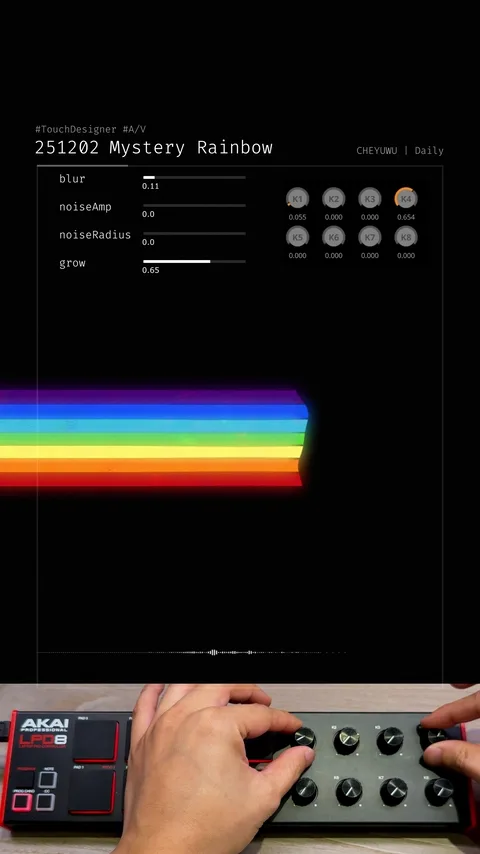Click the K7 knob indicator
Image resolution: width=480 pixels, height=854 pixels.
tap(370, 237)
